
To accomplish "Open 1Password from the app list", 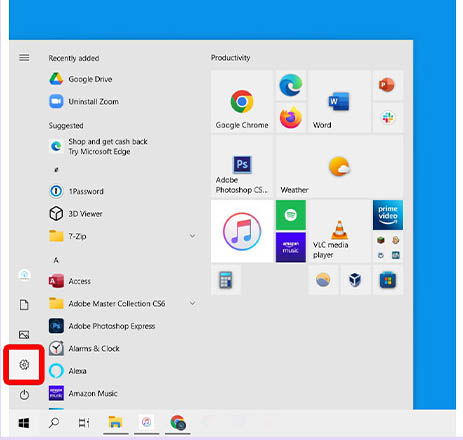I will click(124, 191).
